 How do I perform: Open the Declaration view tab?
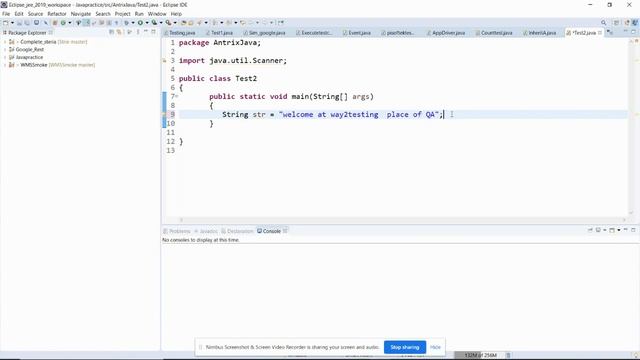click(238, 231)
